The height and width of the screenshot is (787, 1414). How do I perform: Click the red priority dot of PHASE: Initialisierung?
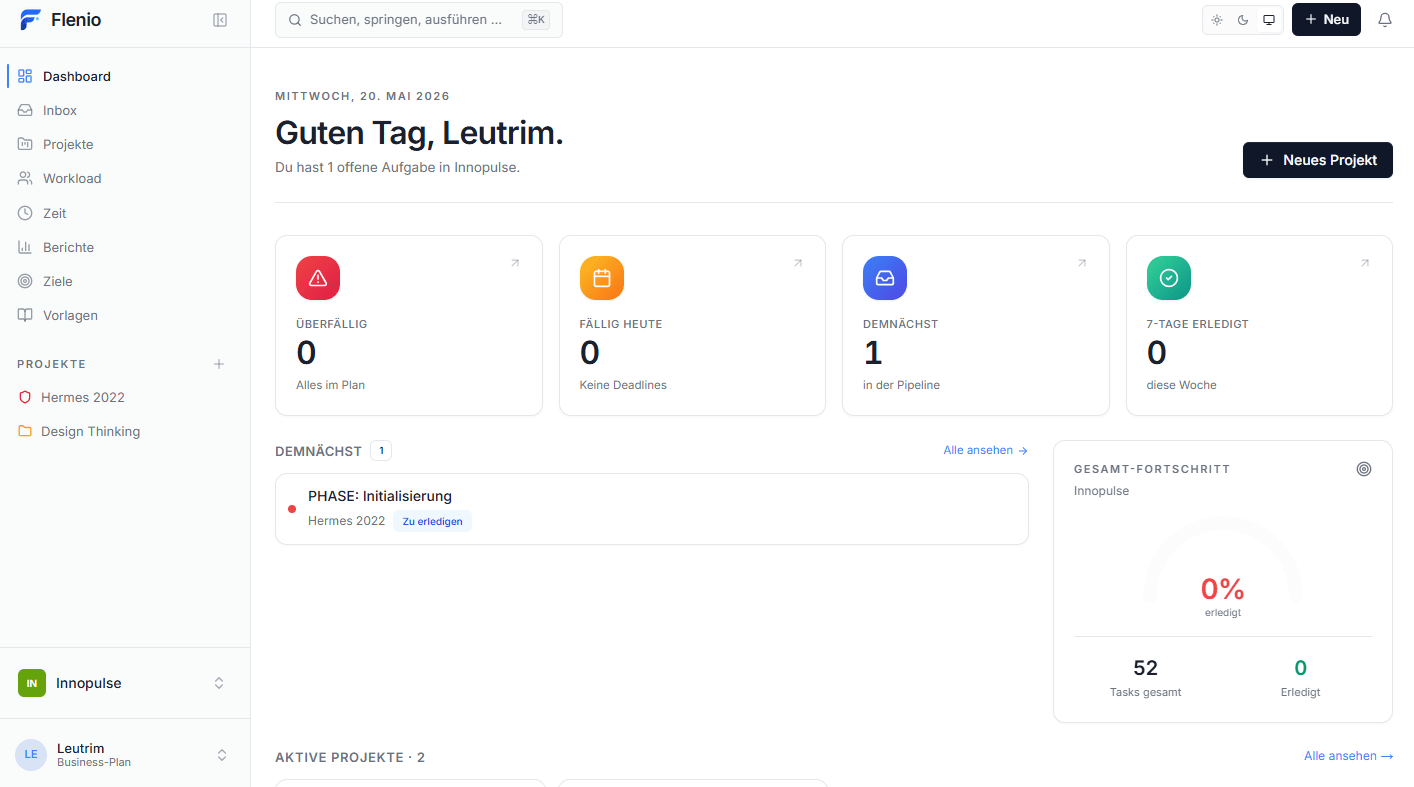292,509
